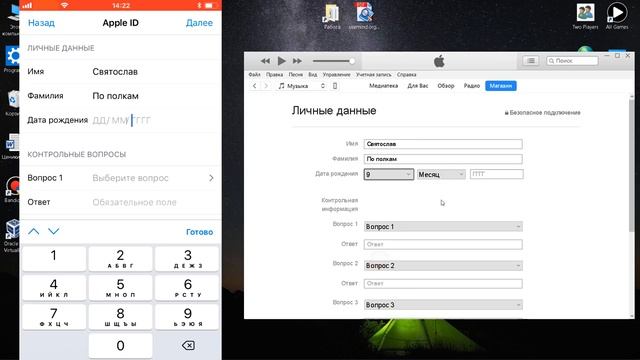This screenshot has width=640, height=360.
Task: Skip forward with the iTunes fast-forward button
Action: [x=298, y=61]
